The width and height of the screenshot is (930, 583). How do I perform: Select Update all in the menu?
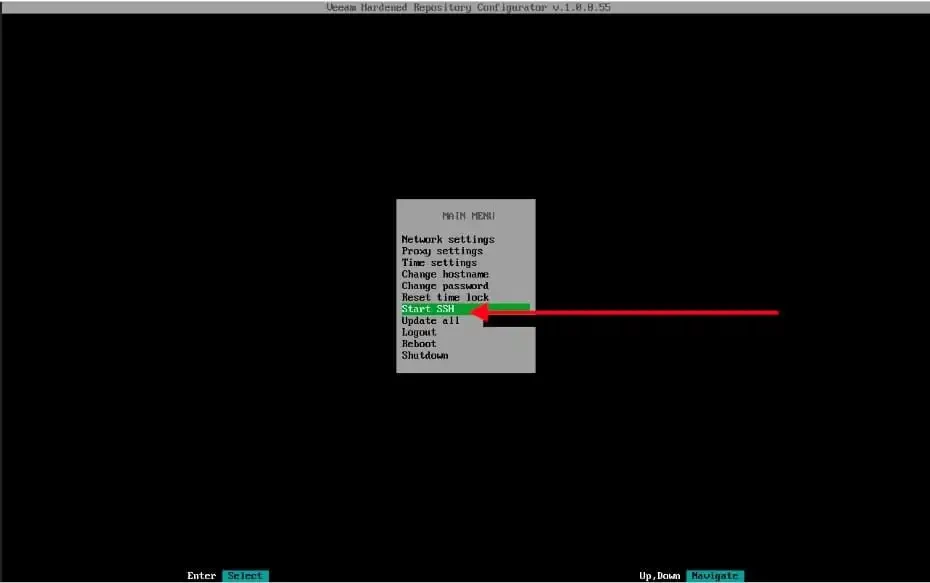click(431, 320)
